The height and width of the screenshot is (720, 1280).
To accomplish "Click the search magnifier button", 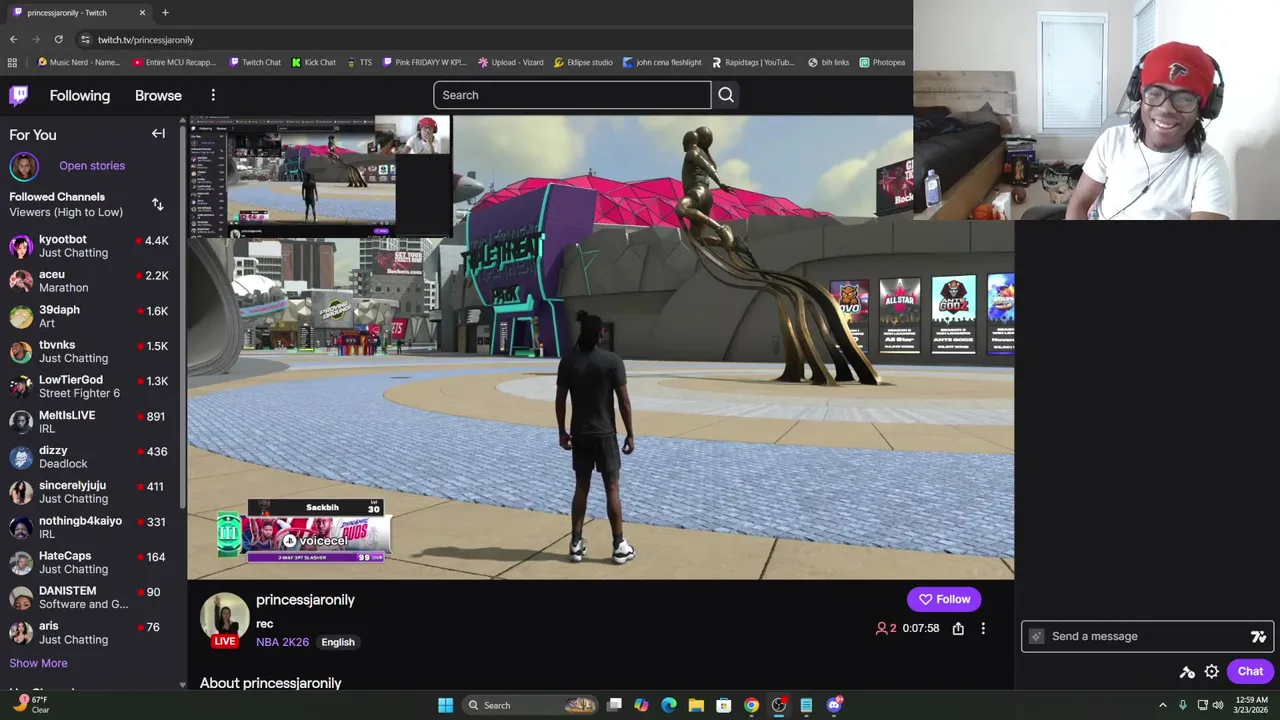I will click(x=726, y=95).
